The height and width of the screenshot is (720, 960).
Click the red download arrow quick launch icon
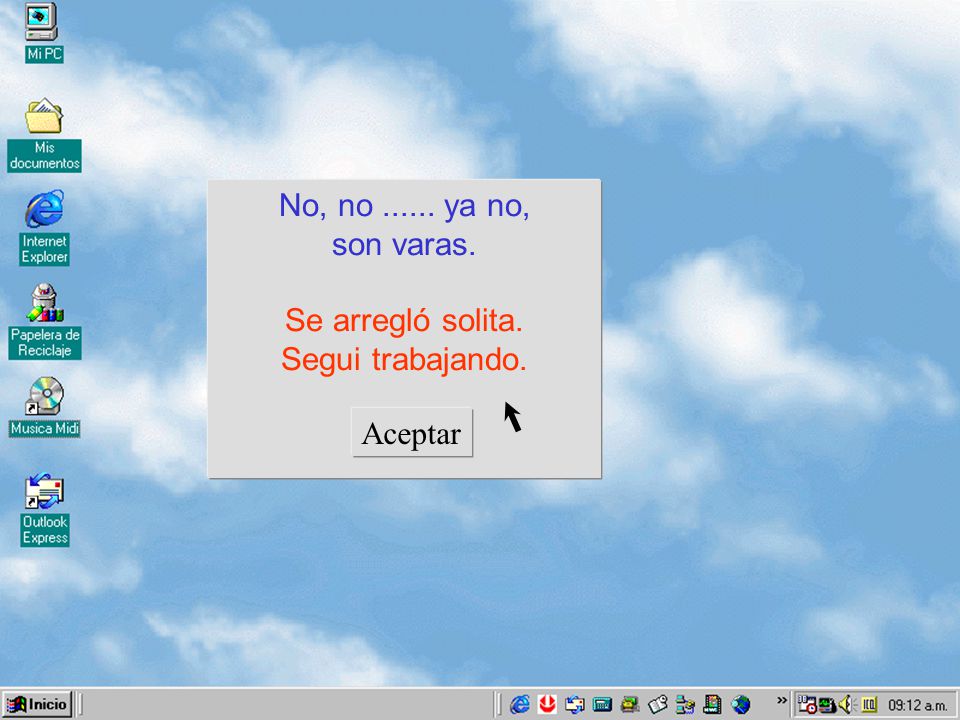click(x=547, y=705)
